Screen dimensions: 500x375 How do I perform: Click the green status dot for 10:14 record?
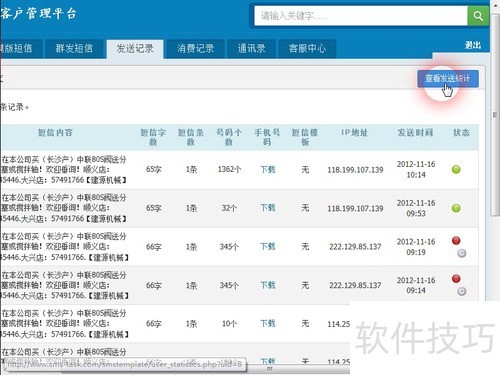(456, 169)
